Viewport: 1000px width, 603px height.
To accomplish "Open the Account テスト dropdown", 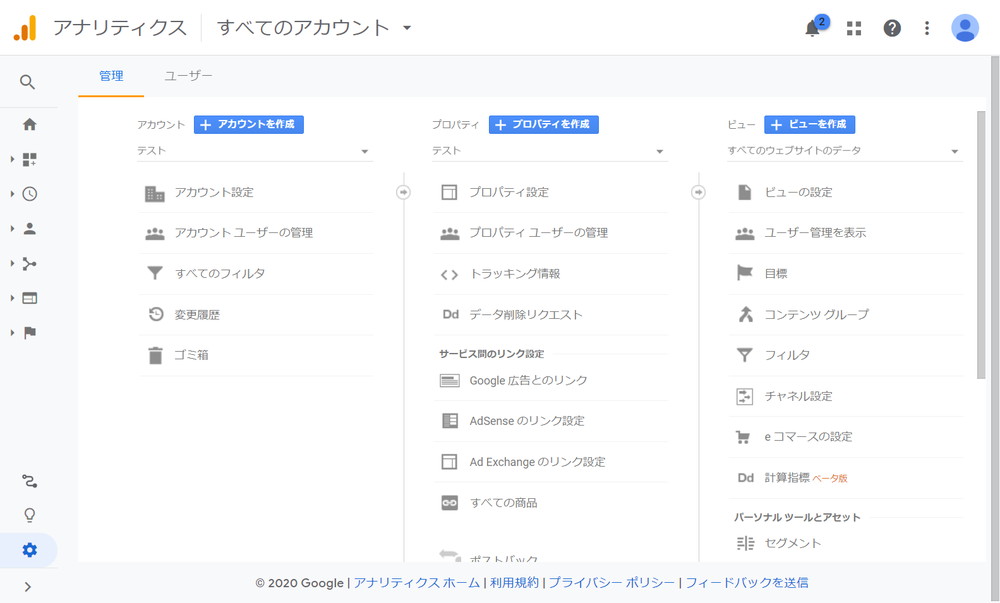I will pos(254,151).
